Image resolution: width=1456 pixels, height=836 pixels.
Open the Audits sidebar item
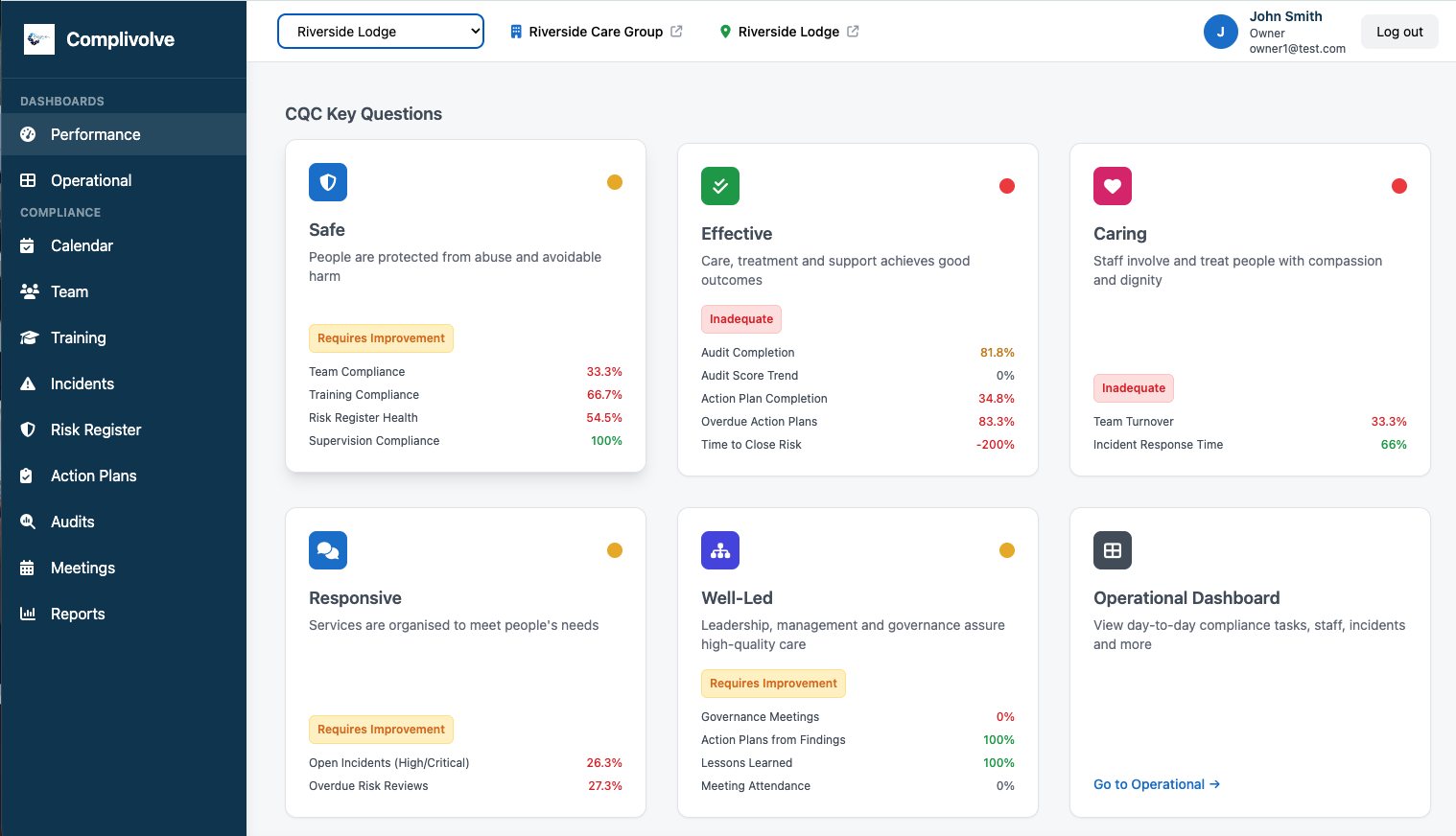click(72, 522)
